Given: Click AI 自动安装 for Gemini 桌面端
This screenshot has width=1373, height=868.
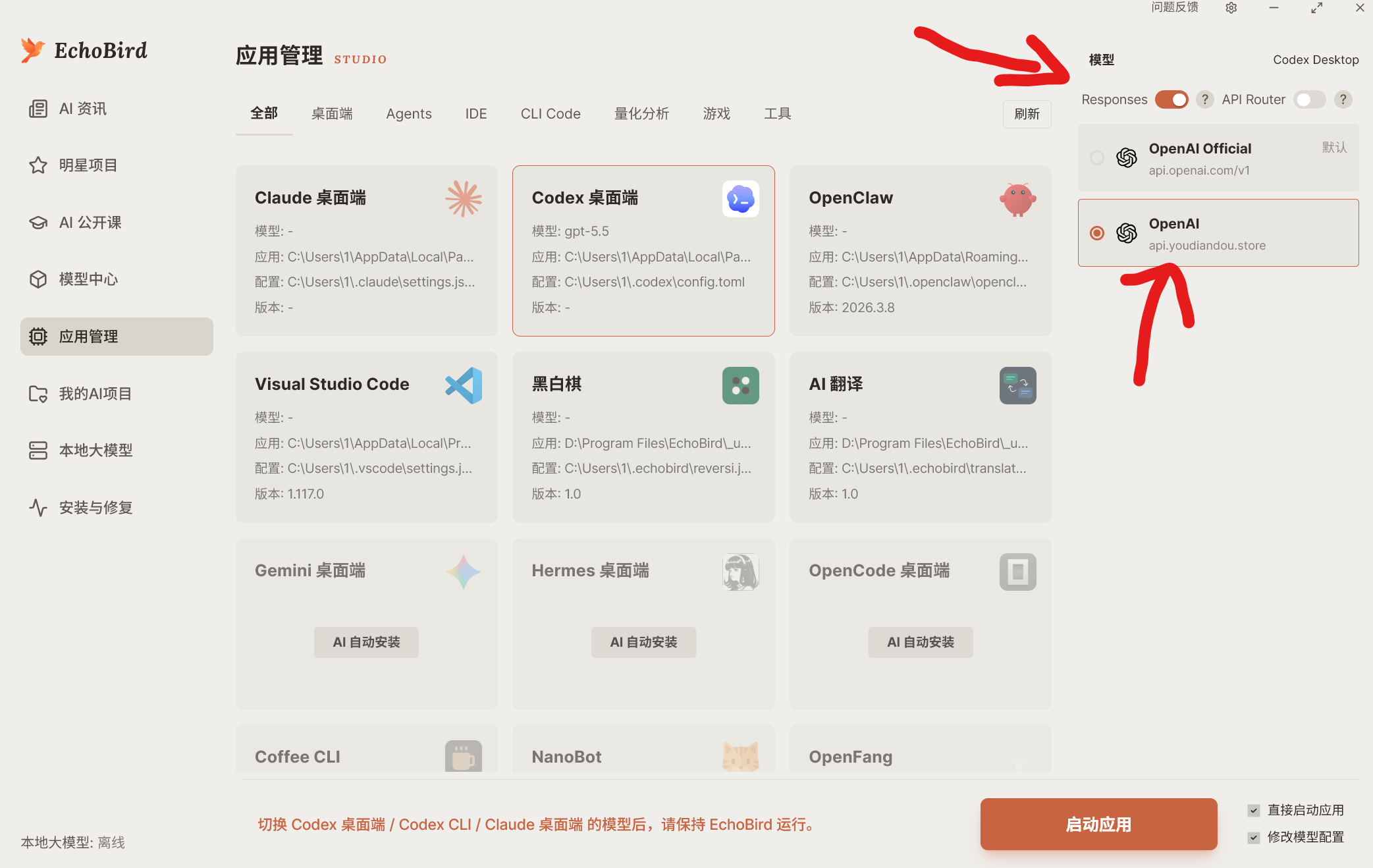Looking at the screenshot, I should [x=366, y=642].
